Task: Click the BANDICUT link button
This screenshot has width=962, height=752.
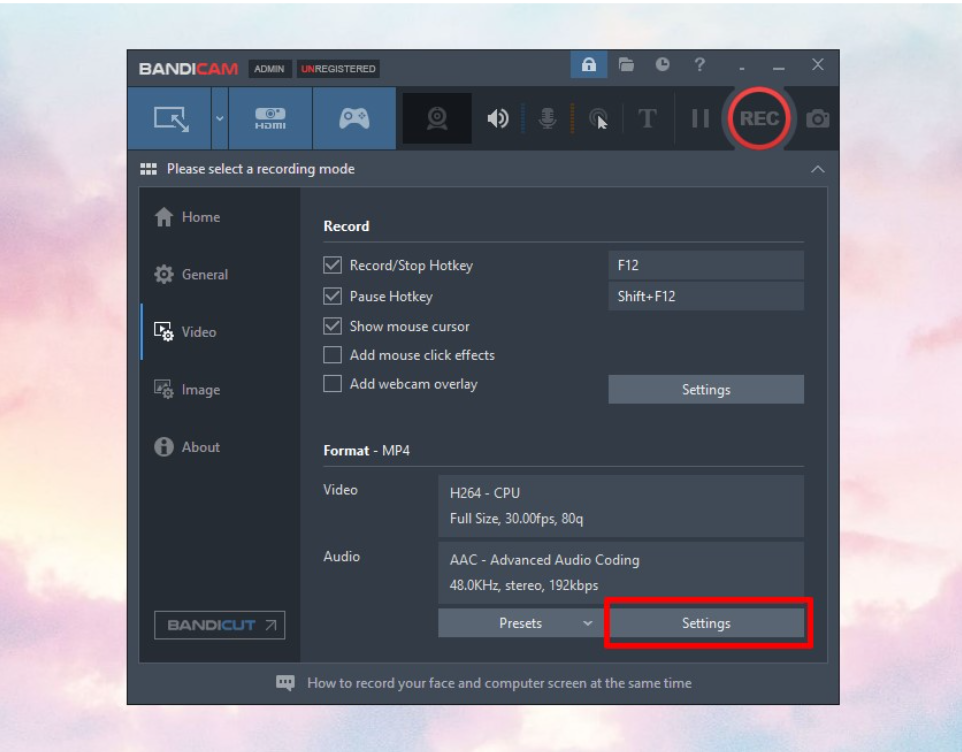Action: pyautogui.click(x=220, y=625)
